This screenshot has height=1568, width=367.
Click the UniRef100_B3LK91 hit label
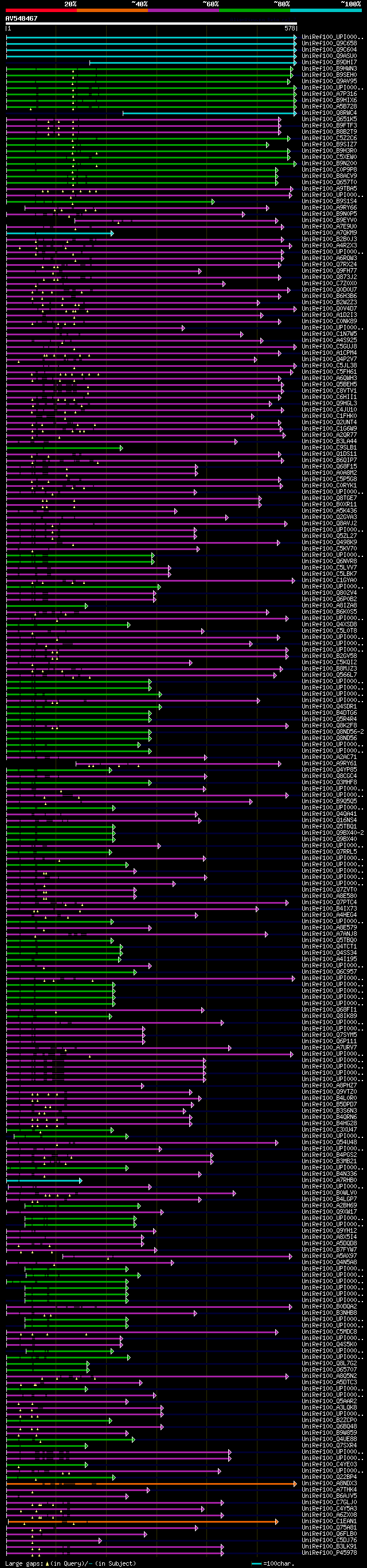pyautogui.click(x=329, y=1547)
